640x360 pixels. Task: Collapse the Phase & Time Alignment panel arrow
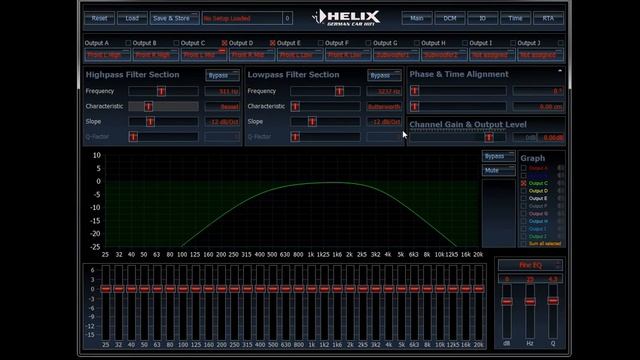tap(560, 71)
